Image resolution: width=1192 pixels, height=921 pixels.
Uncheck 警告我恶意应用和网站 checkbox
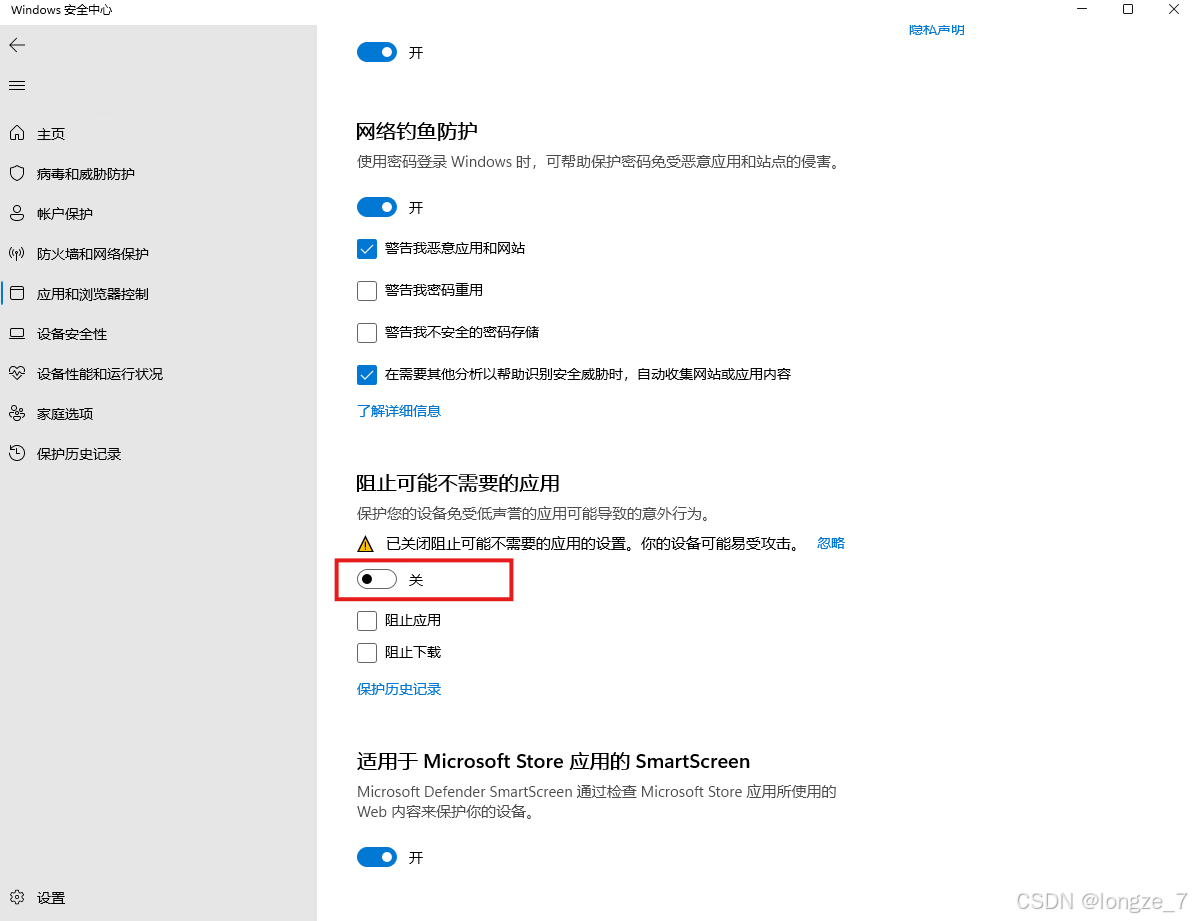pos(367,248)
